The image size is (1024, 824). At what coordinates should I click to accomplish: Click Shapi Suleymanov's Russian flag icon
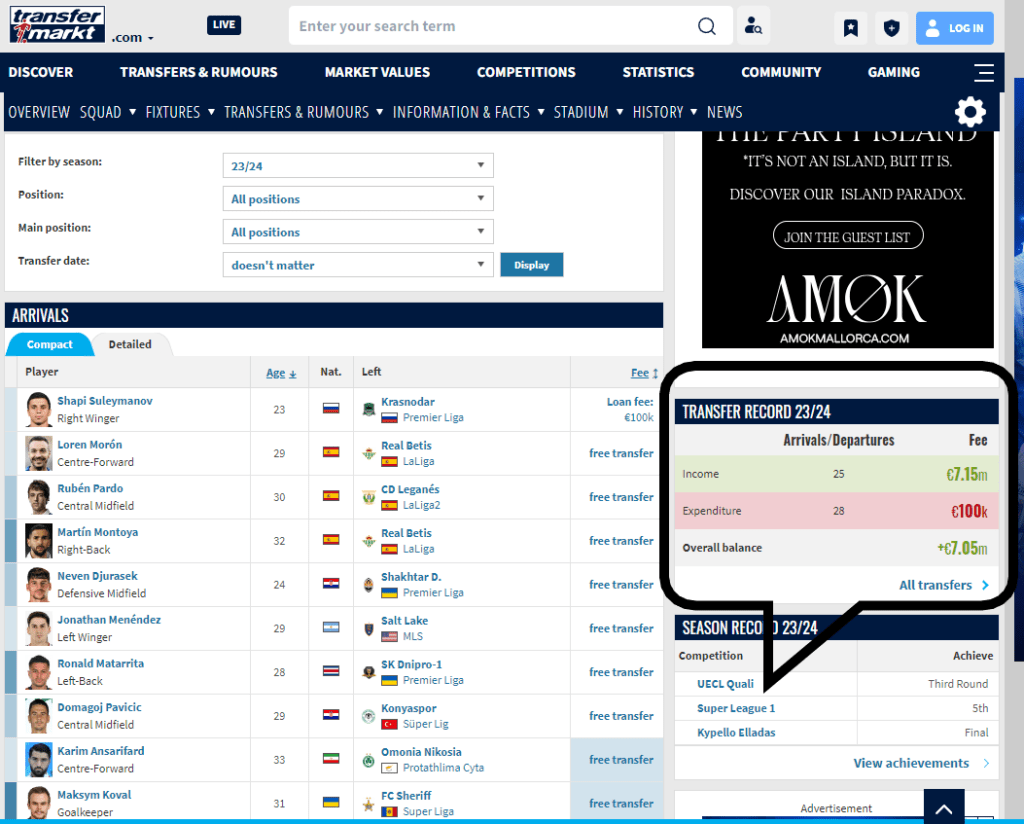point(331,409)
